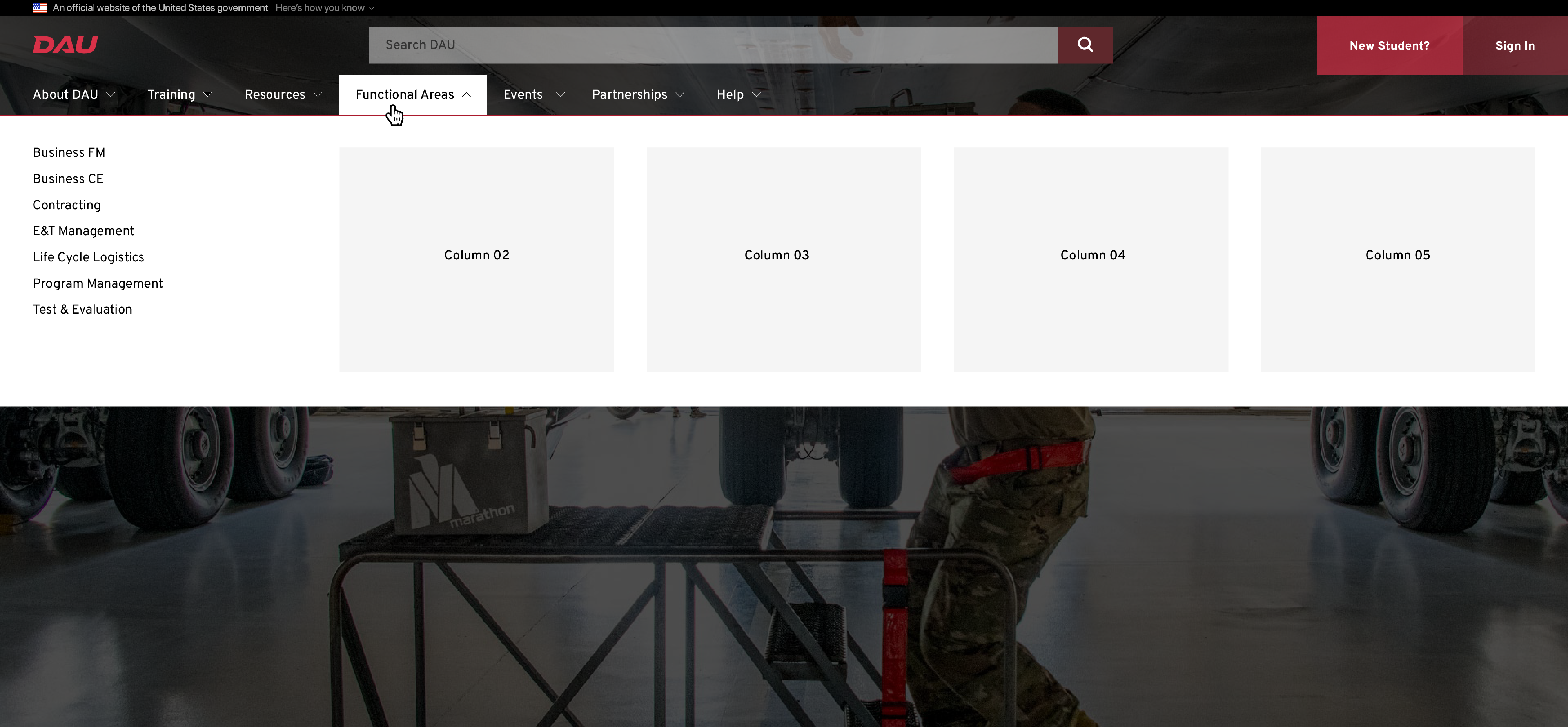Open the Resources menu
Screen dimensions: 1568x727
pyautogui.click(x=283, y=95)
